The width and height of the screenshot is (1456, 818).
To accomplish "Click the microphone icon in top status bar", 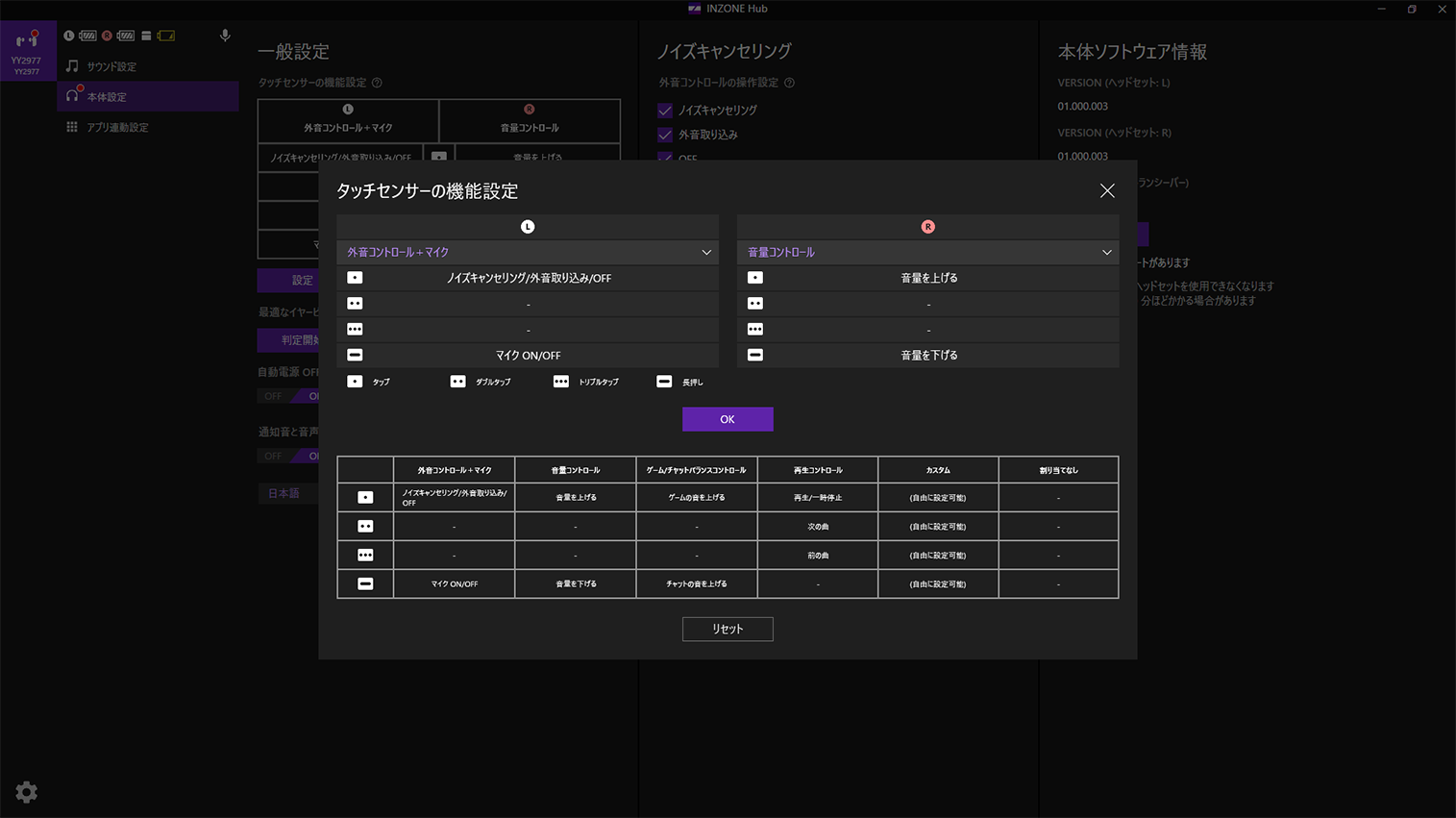I will [225, 36].
